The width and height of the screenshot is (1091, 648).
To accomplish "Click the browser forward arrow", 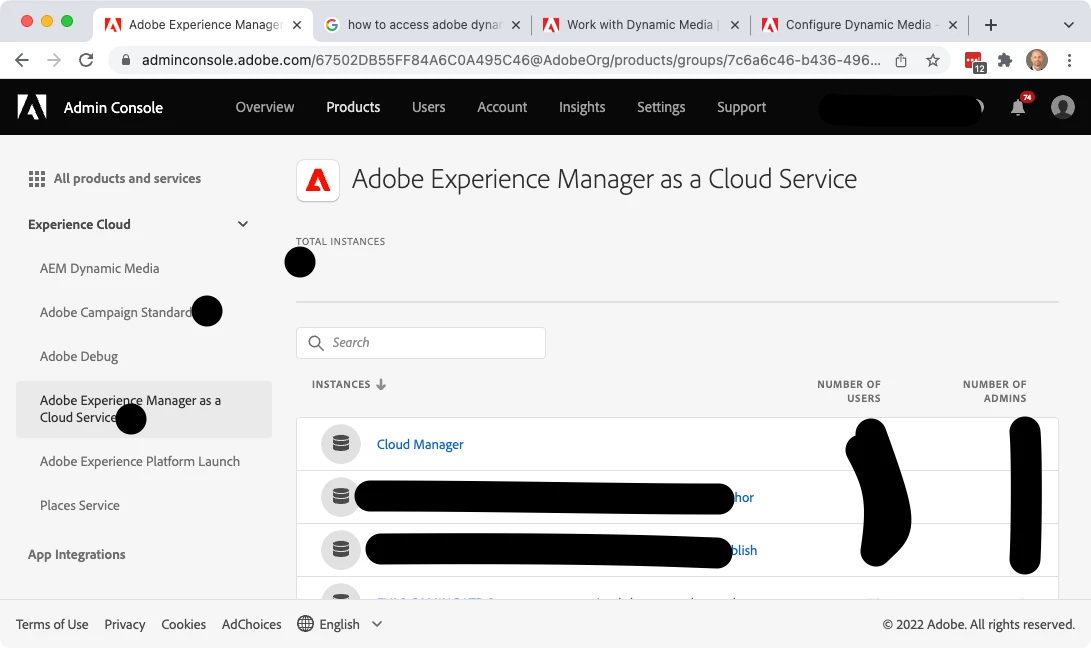I will click(x=54, y=60).
